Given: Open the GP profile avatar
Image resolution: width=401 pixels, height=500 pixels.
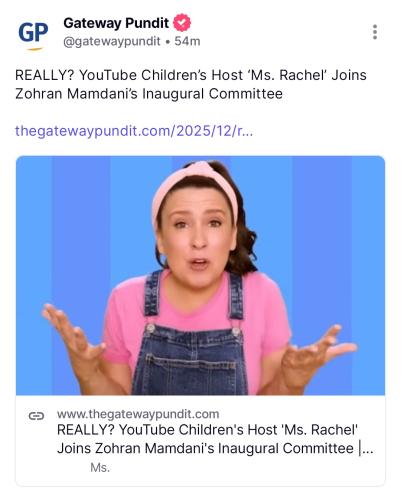Looking at the screenshot, I should point(33,35).
